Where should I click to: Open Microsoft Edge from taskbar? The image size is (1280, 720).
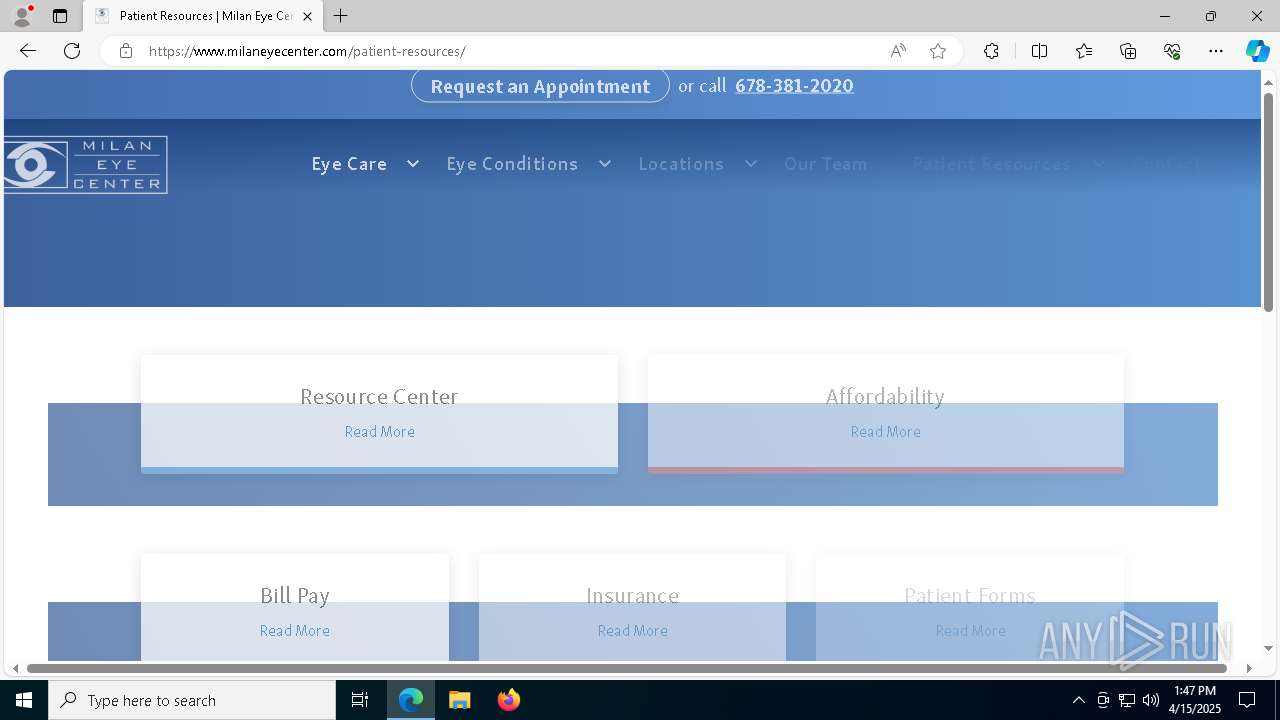click(x=411, y=700)
